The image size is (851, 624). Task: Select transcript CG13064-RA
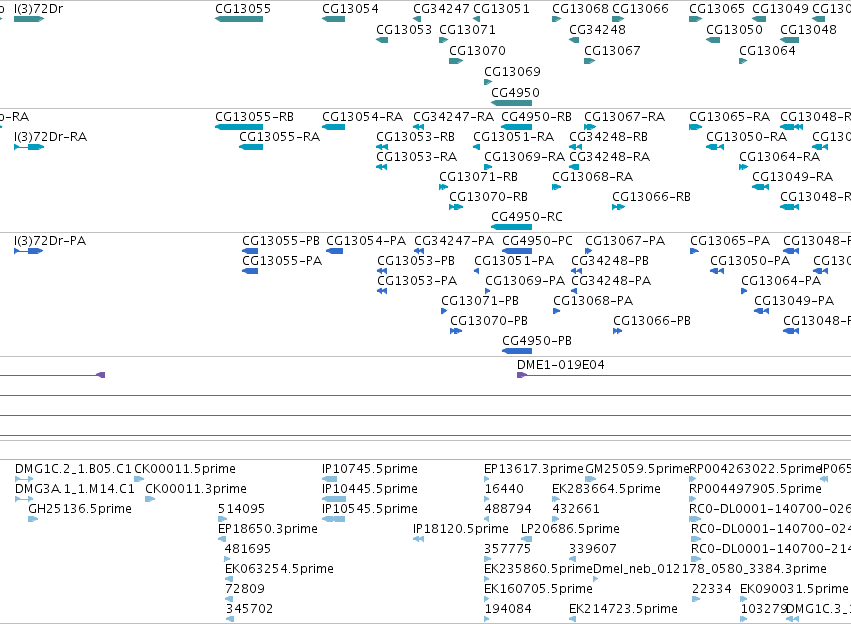click(780, 157)
